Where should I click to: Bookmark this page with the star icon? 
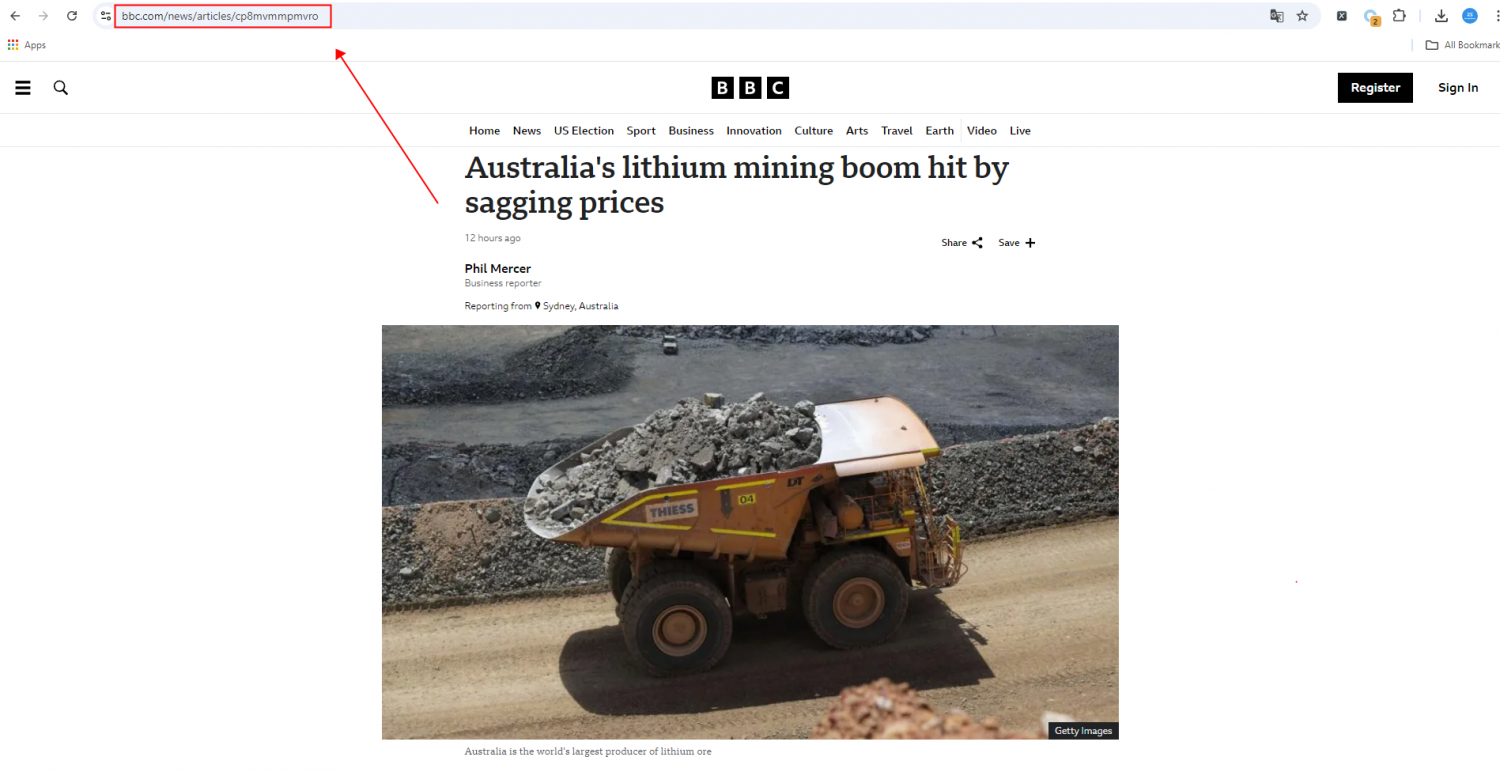pos(1302,16)
